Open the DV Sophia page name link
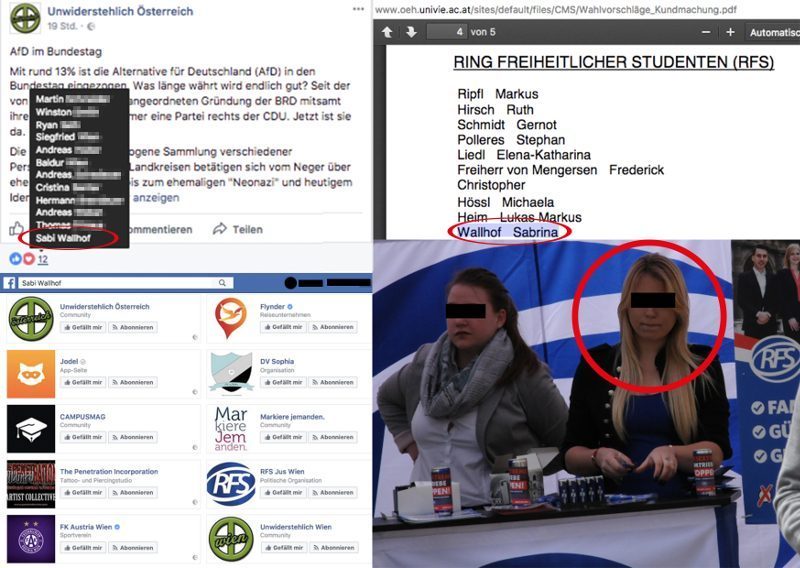 pos(277,361)
